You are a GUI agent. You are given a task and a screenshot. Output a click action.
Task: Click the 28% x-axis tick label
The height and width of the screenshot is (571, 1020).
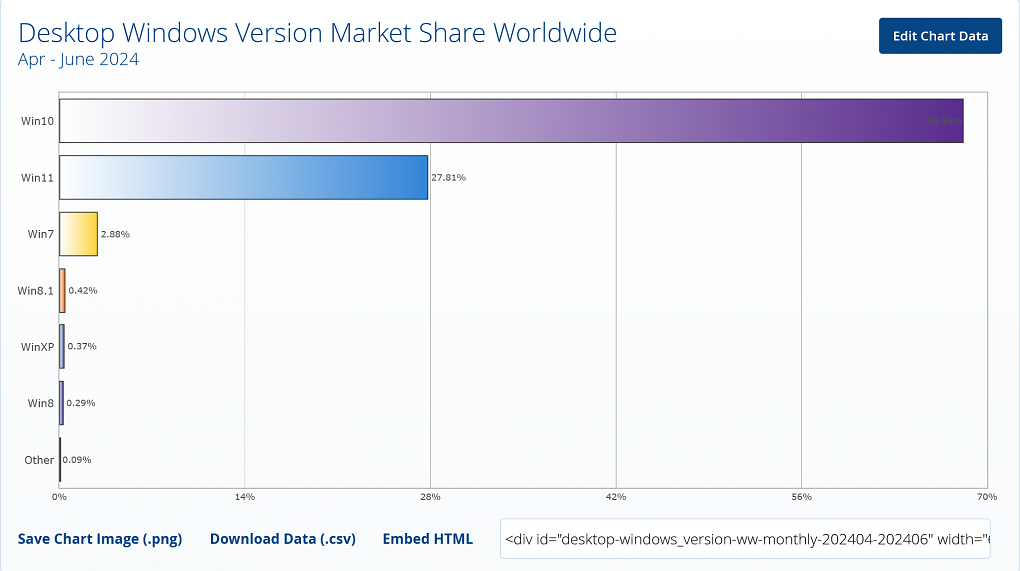tap(430, 497)
